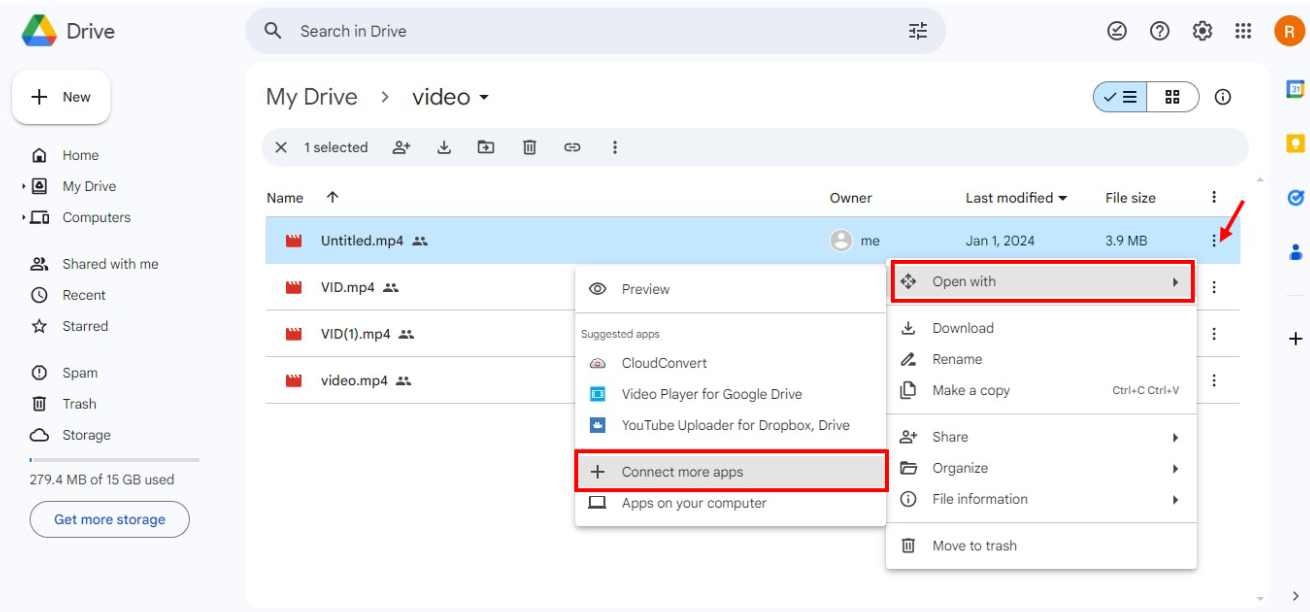
Task: Click the Copy link toolbar icon
Action: click(572, 147)
